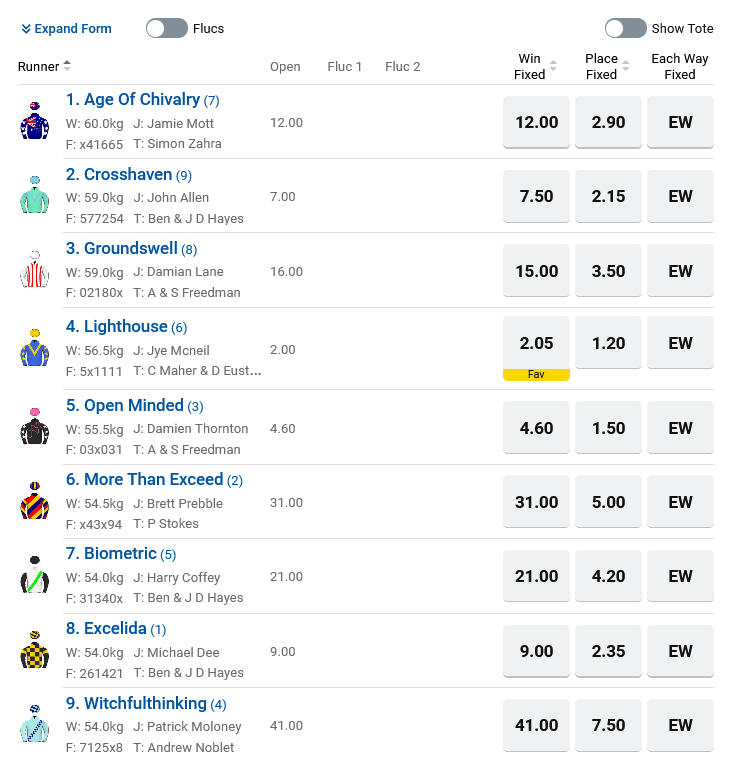
Task: Click Biometric's green sash silks icon
Action: point(34,575)
